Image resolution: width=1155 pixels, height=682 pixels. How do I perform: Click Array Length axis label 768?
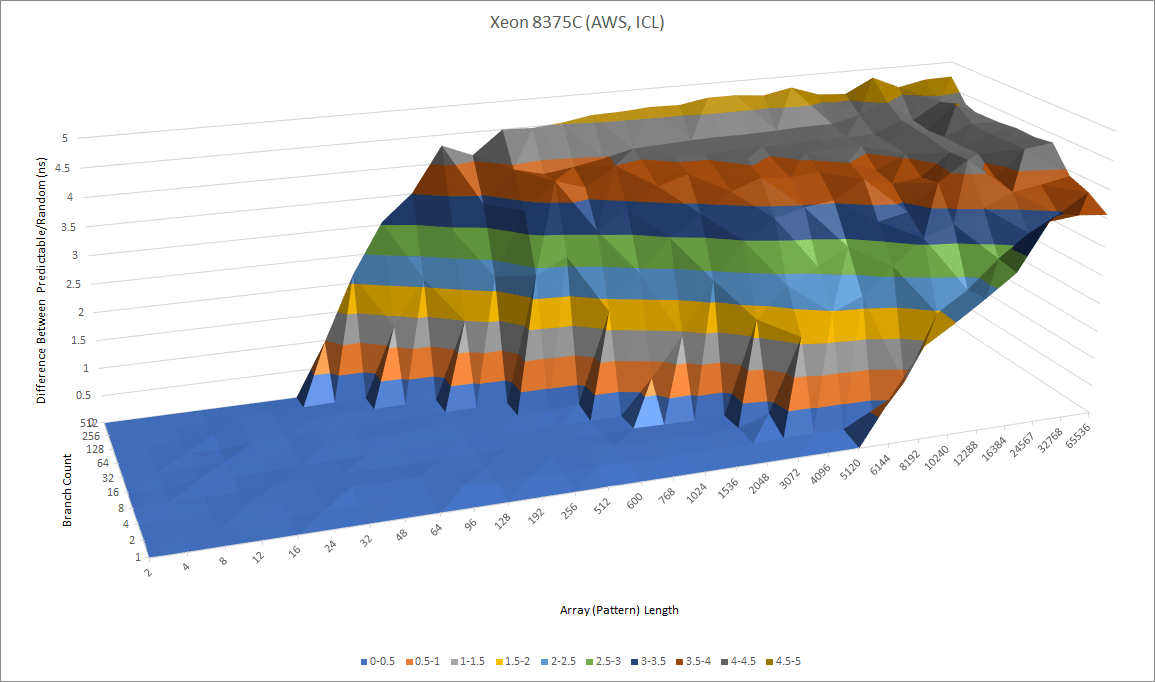pos(667,495)
